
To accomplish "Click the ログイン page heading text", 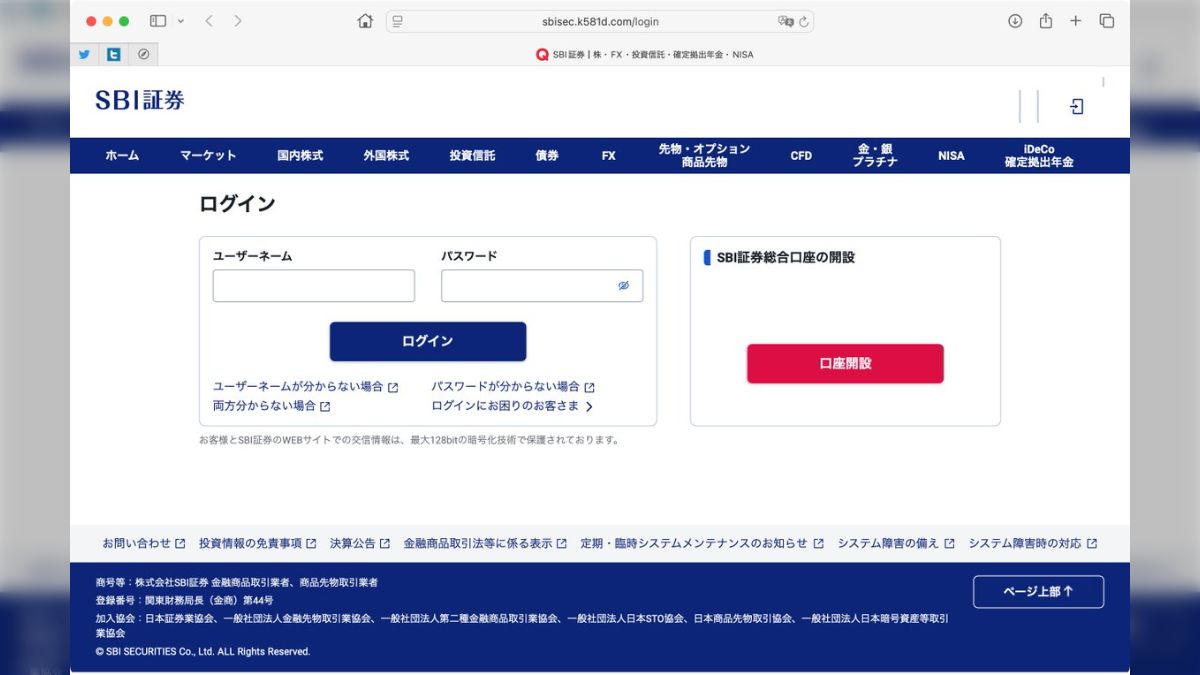I will tap(237, 204).
